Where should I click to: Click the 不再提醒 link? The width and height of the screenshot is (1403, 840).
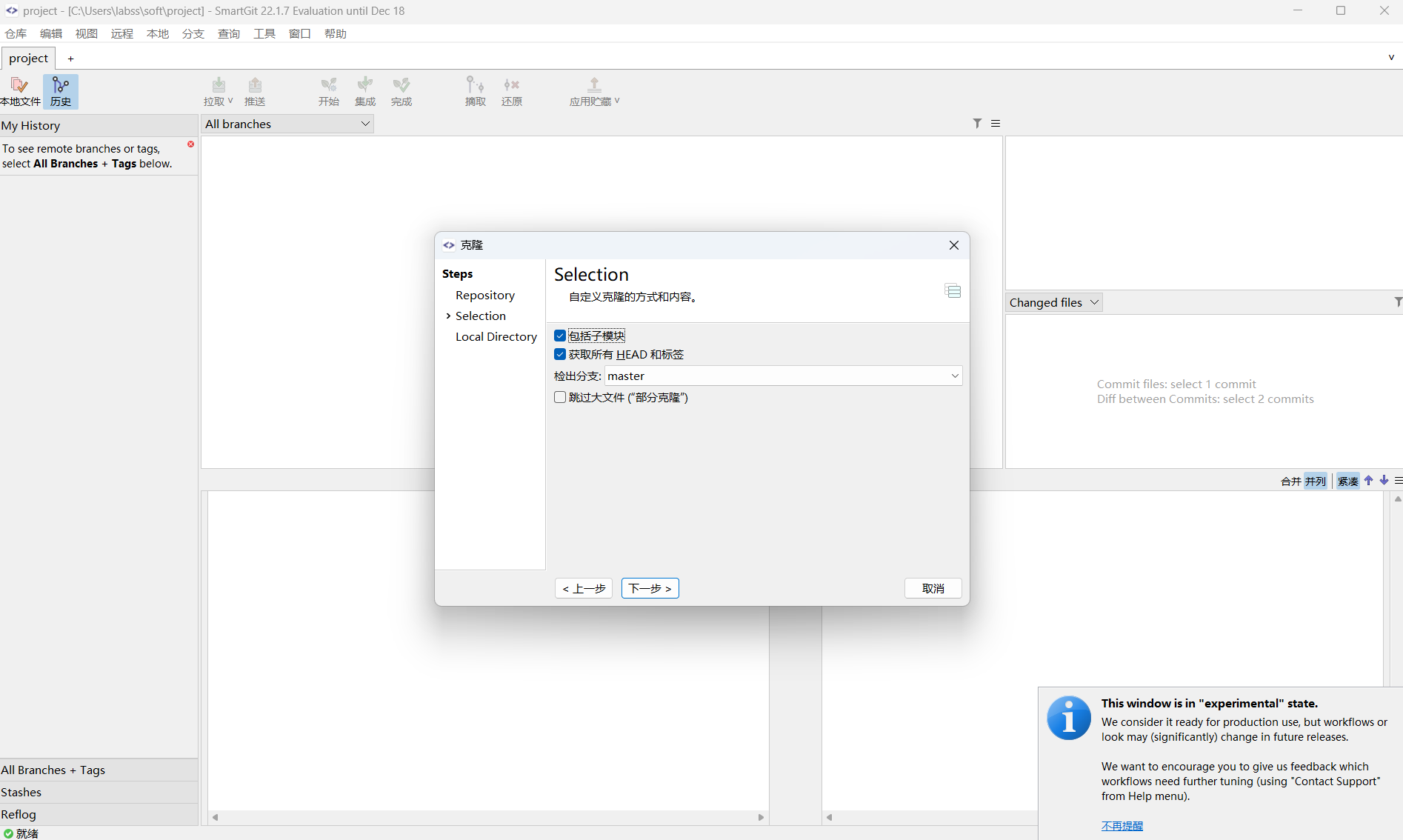pyautogui.click(x=1122, y=825)
